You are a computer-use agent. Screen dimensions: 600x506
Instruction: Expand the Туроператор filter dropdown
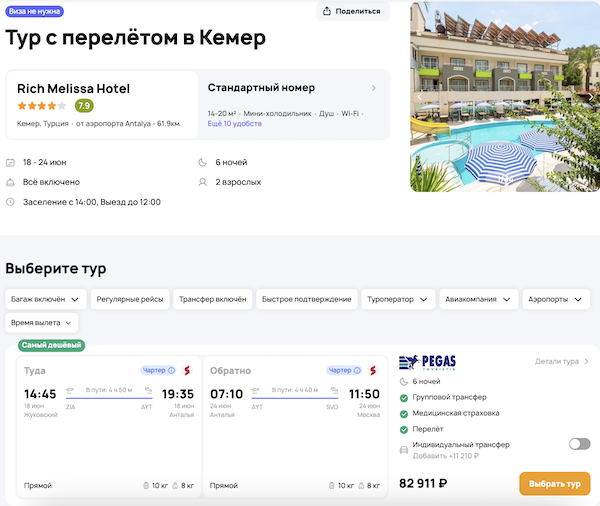(399, 299)
